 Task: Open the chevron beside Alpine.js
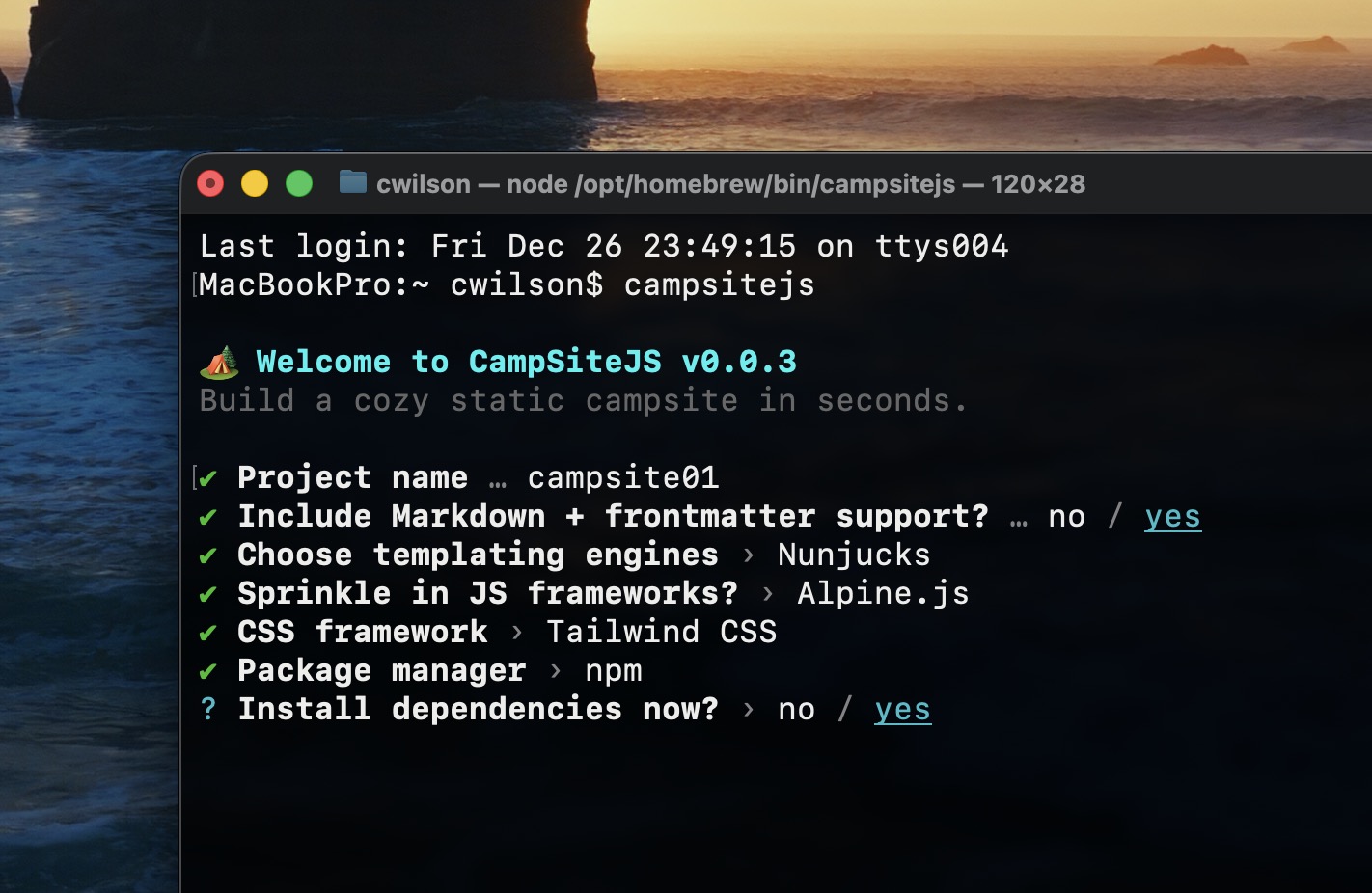point(767,593)
